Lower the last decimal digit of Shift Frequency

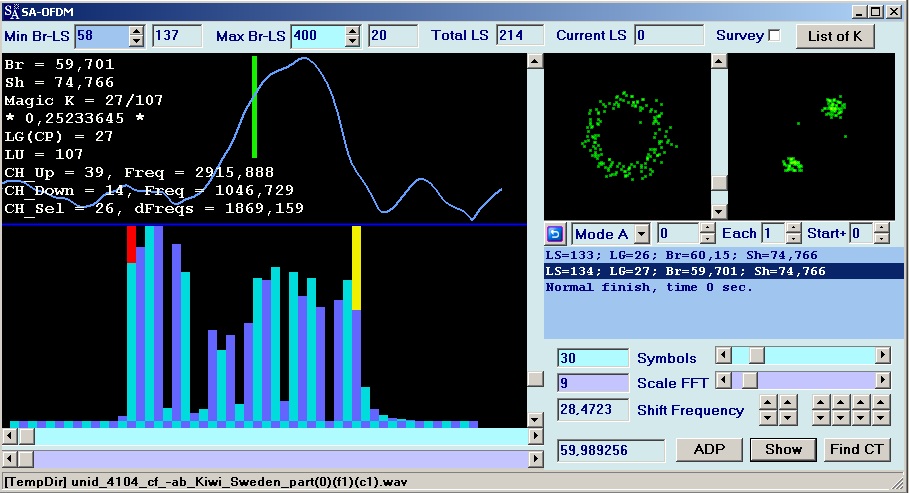tap(881, 418)
